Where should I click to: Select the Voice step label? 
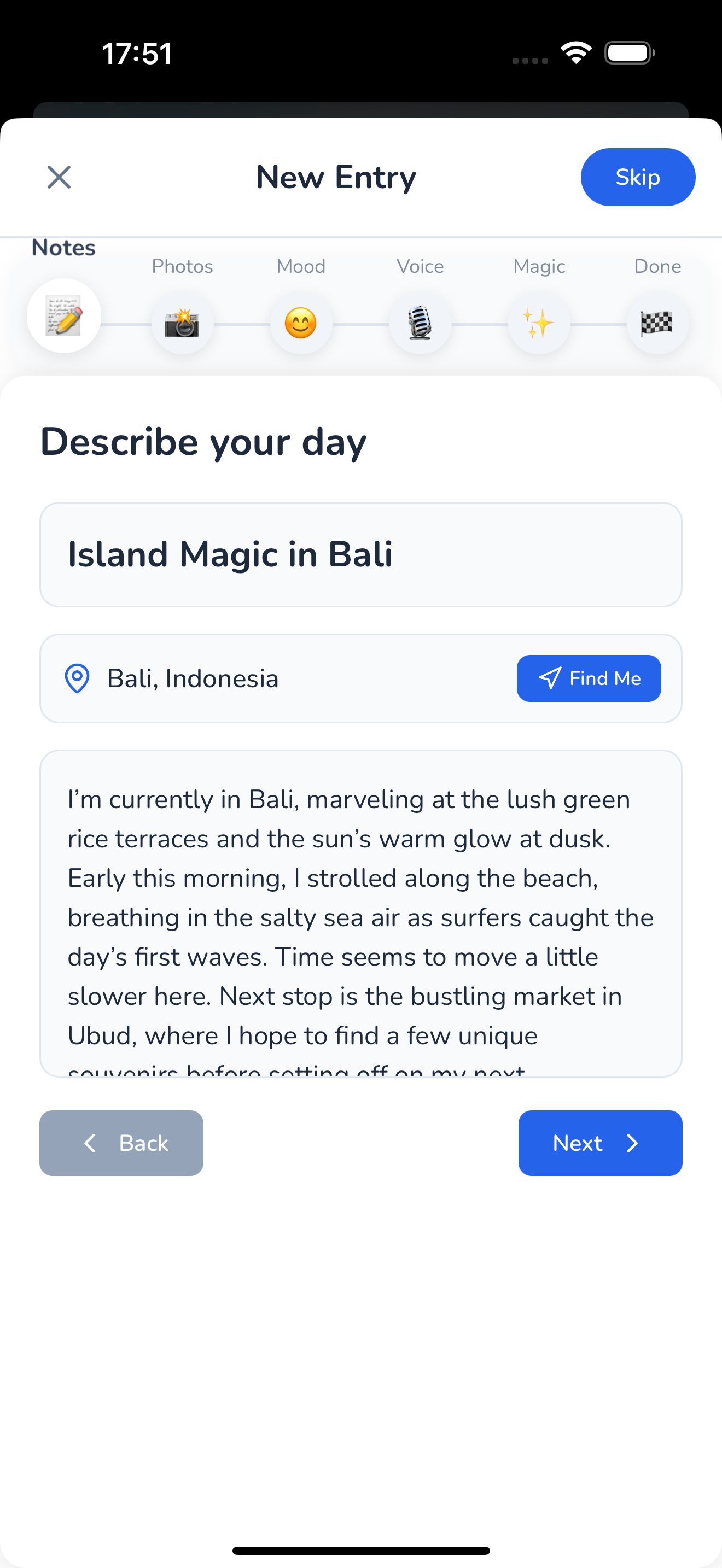(420, 266)
